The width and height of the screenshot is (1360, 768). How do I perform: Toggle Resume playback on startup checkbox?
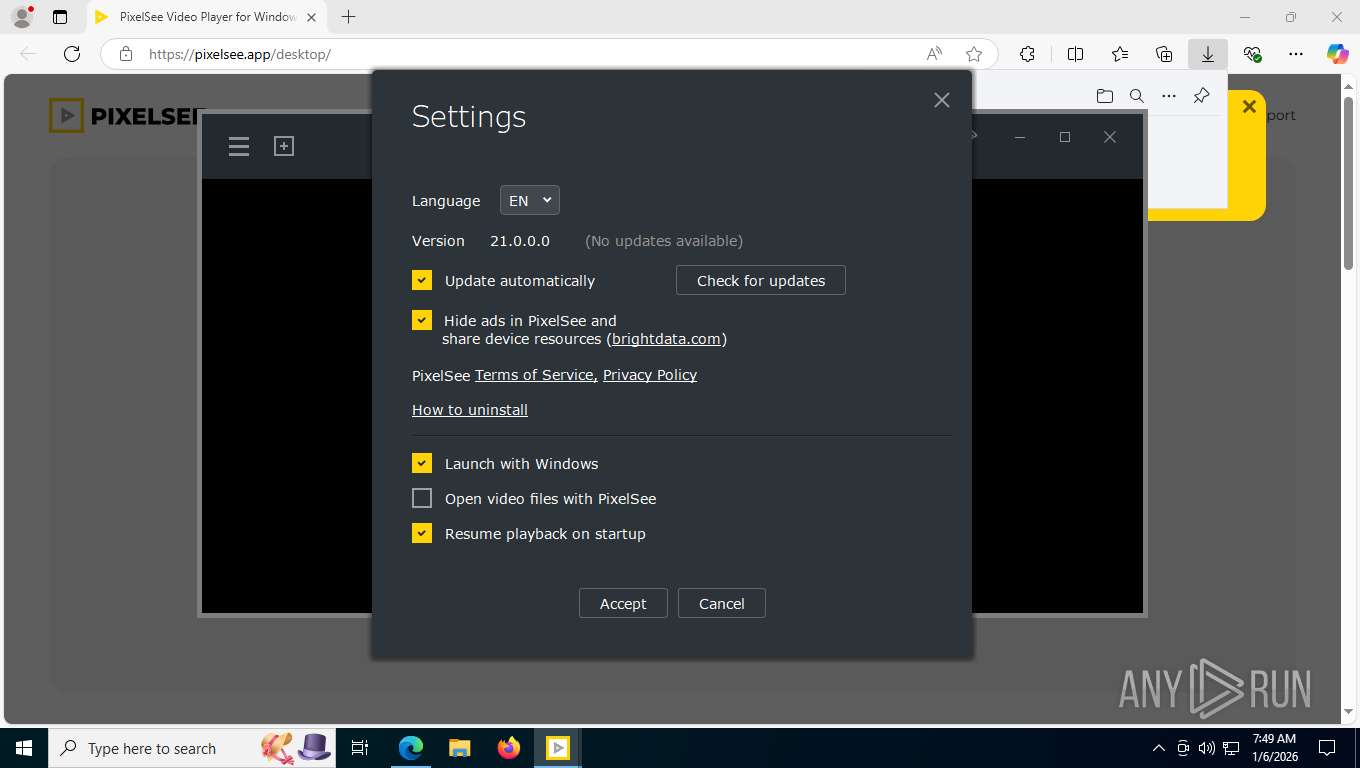pyautogui.click(x=422, y=534)
